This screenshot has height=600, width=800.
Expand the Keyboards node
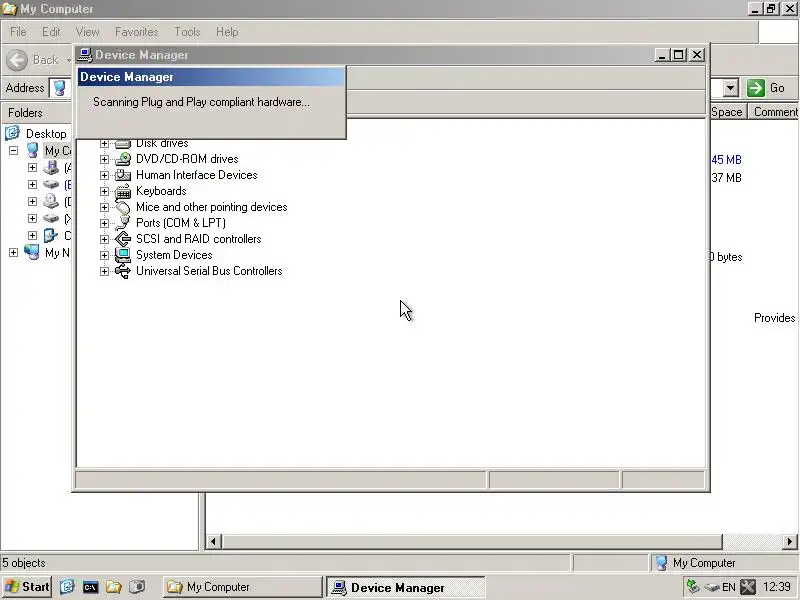pos(104,191)
